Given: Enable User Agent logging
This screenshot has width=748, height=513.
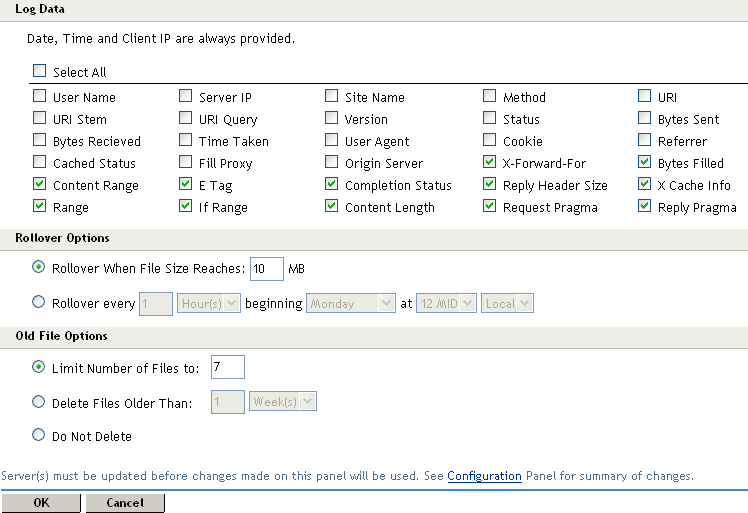Looking at the screenshot, I should point(332,140).
